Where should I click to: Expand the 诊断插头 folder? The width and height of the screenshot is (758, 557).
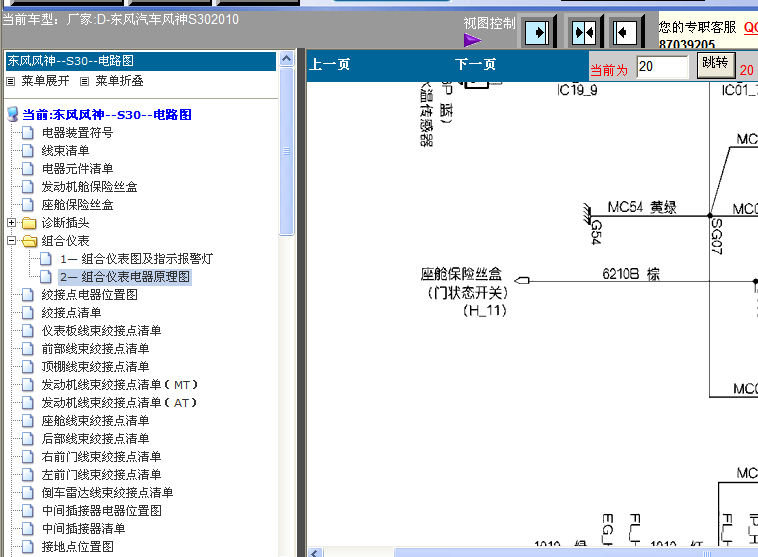[x=12, y=222]
